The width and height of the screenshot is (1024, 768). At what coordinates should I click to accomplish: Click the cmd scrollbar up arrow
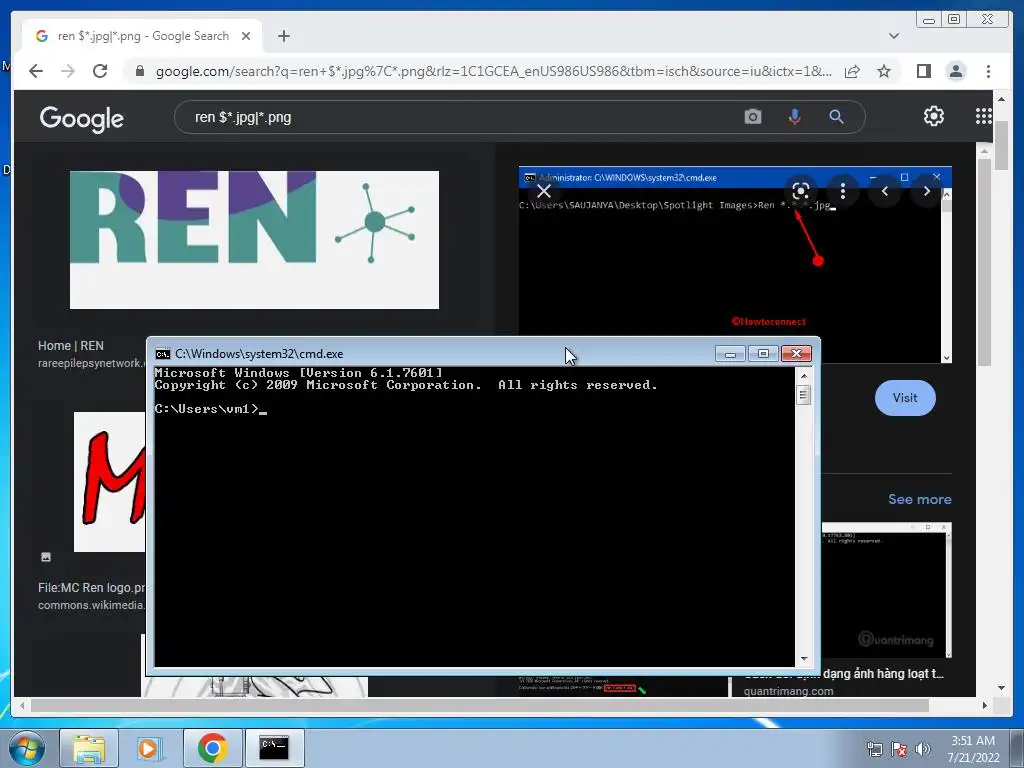[804, 376]
